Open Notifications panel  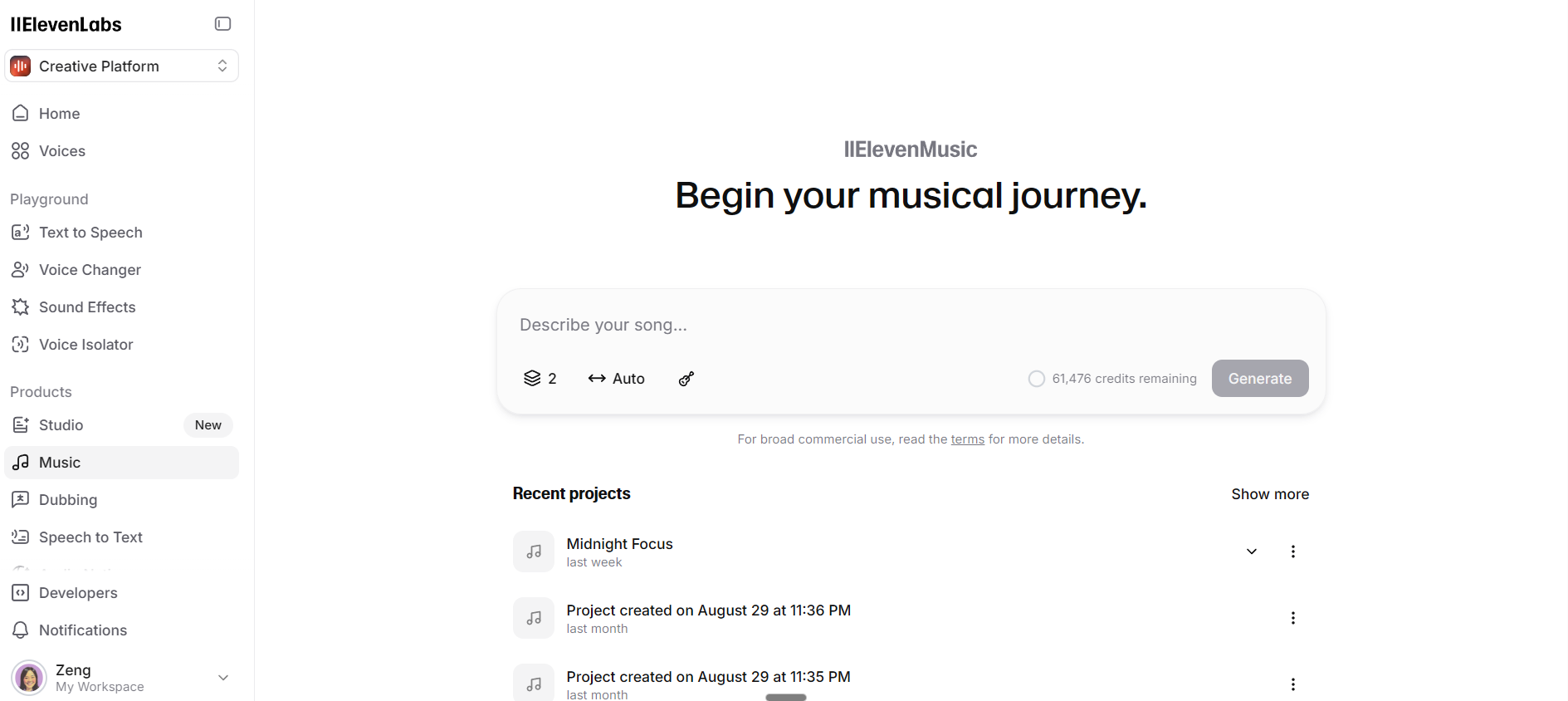[121, 630]
